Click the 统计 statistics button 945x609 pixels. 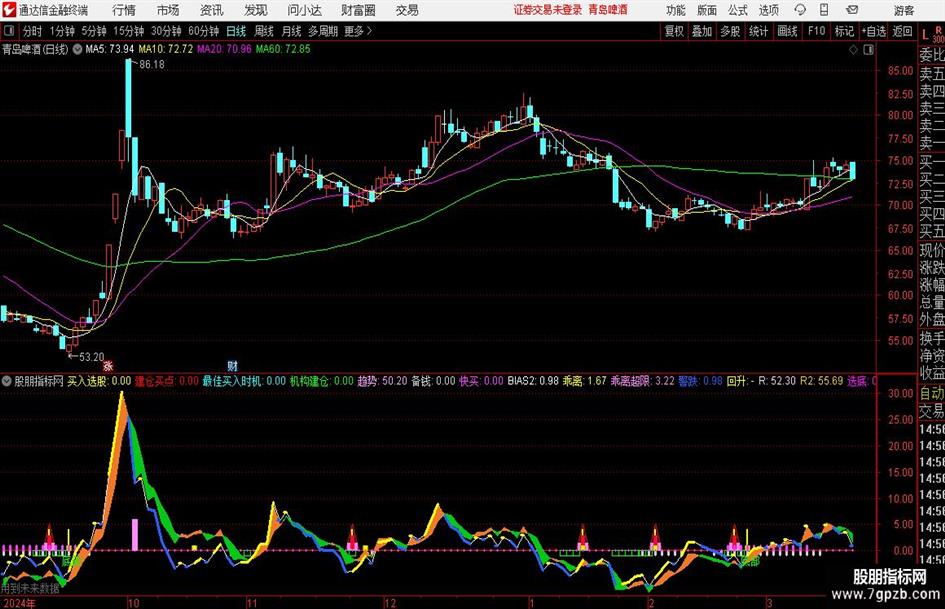759,31
